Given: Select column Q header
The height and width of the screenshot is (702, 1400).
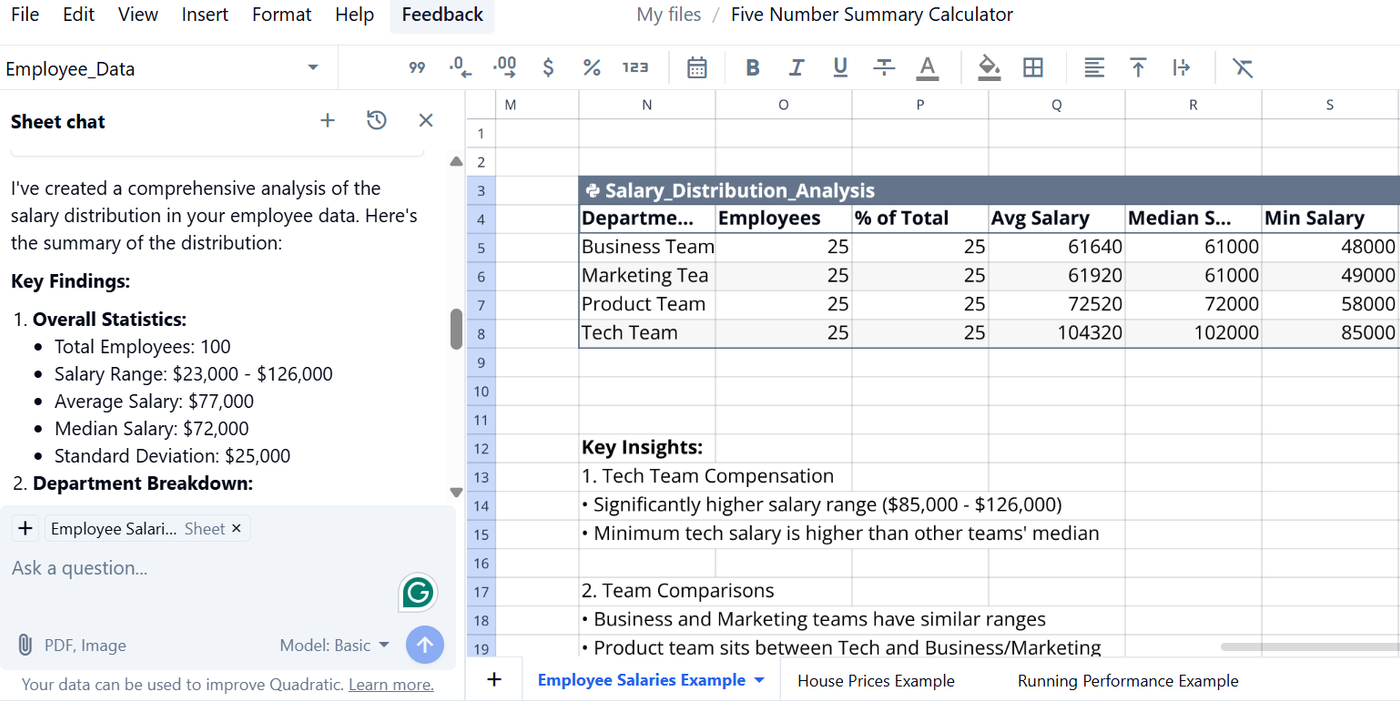Looking at the screenshot, I should 1057,105.
